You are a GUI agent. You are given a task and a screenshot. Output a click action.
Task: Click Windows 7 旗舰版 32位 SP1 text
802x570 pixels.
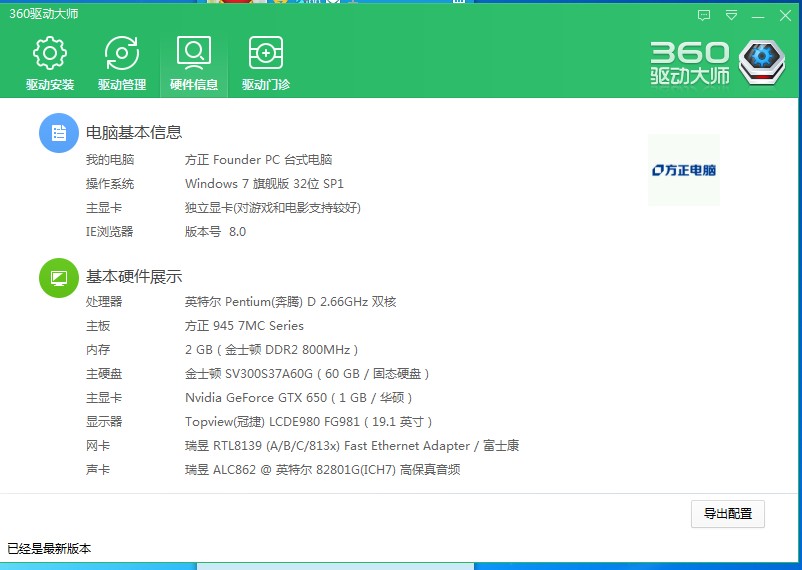point(264,184)
